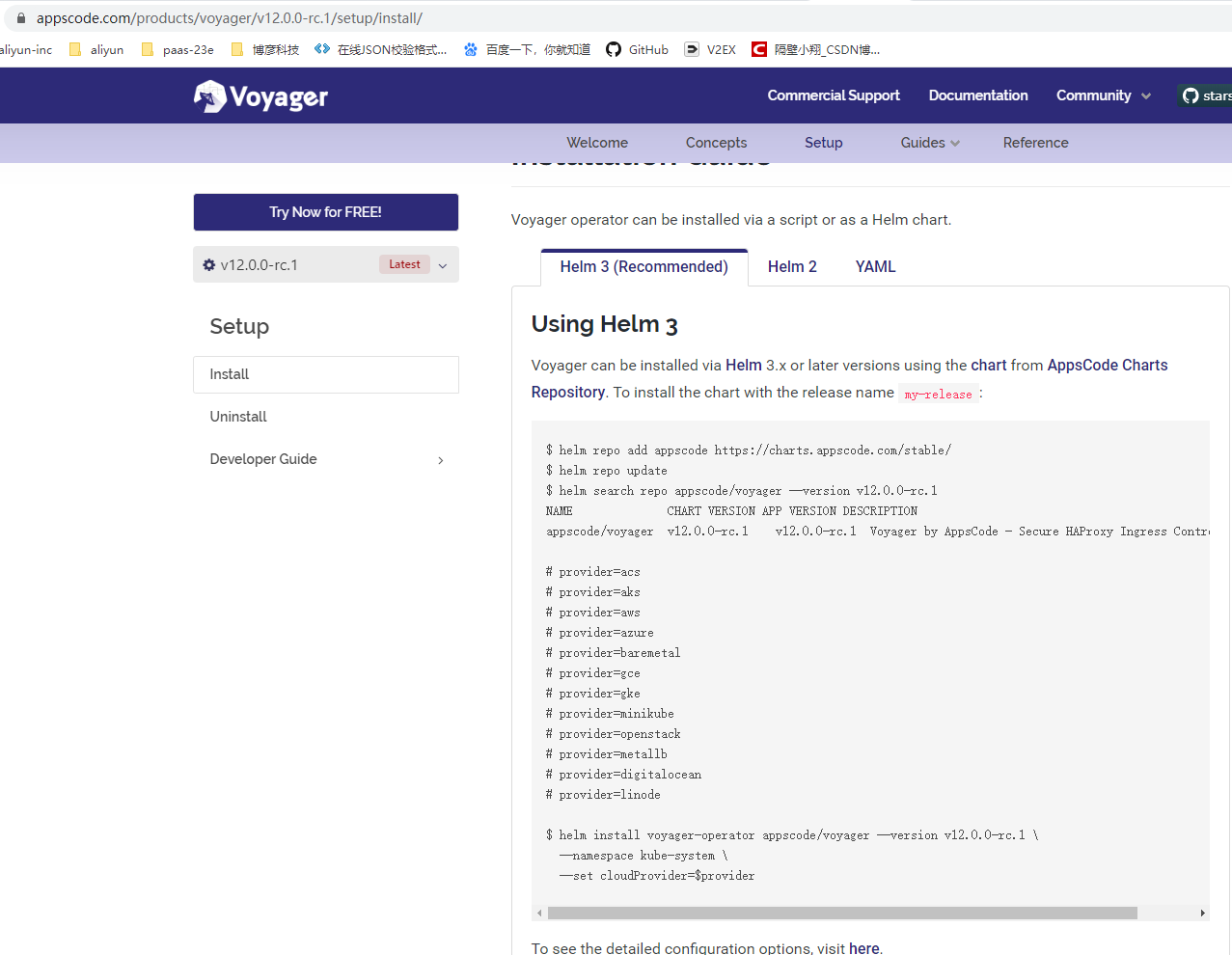The image size is (1232, 955).
Task: Open AppsCode Charts Repository link
Action: [x=1108, y=366]
